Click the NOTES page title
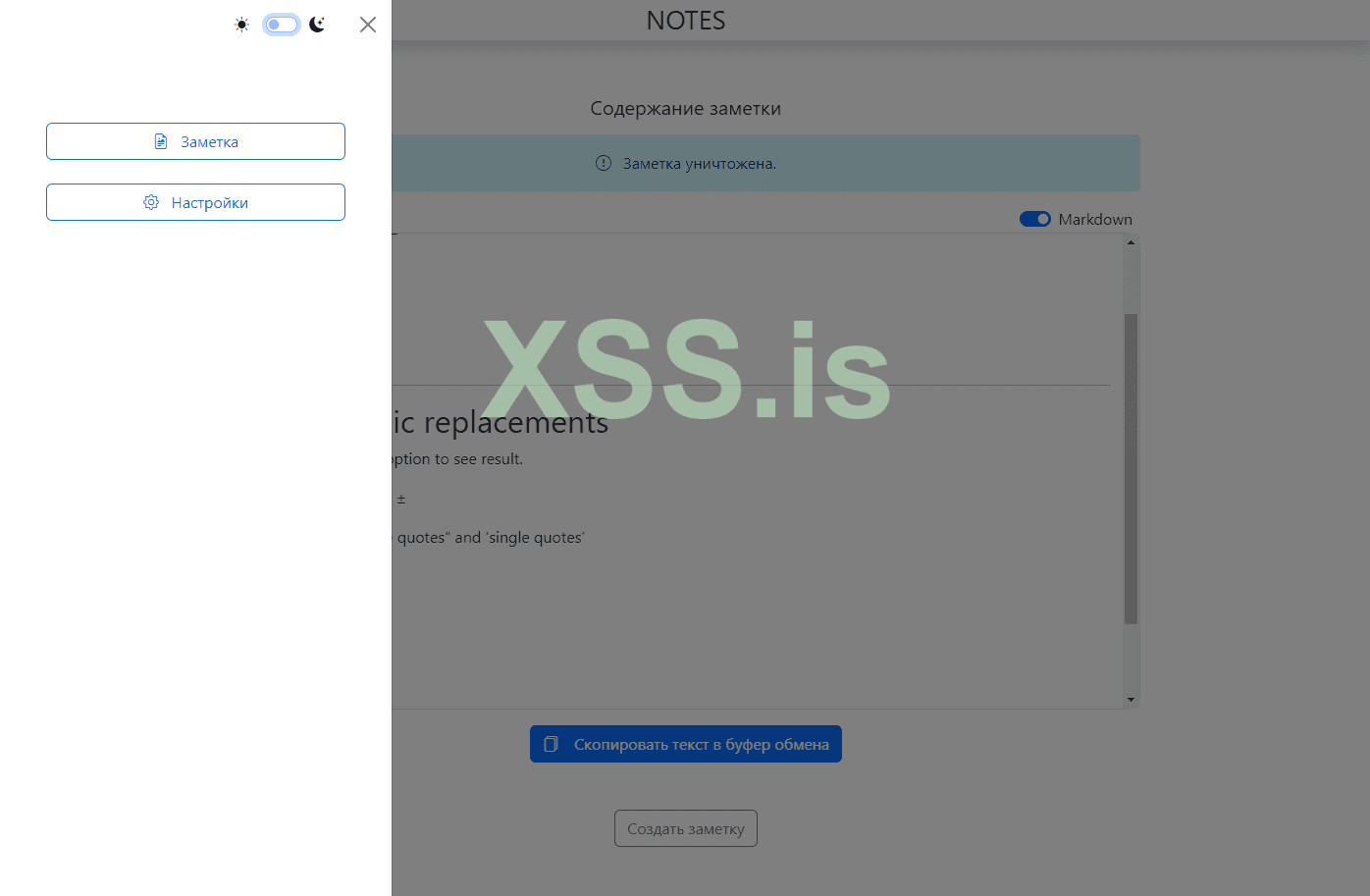The height and width of the screenshot is (896, 1370). click(686, 21)
